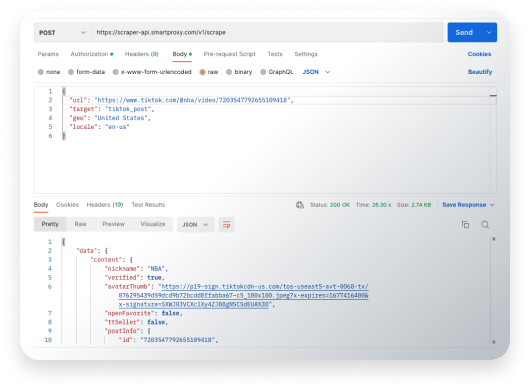Click the Send button
Viewport: 530px width, 390px height.
pyautogui.click(x=464, y=32)
